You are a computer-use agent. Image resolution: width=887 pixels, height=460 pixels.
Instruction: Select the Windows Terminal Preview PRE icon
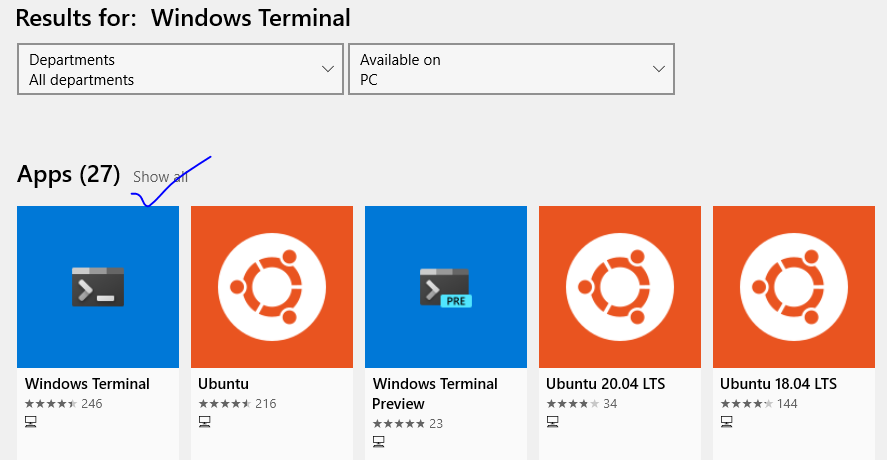pyautogui.click(x=446, y=287)
